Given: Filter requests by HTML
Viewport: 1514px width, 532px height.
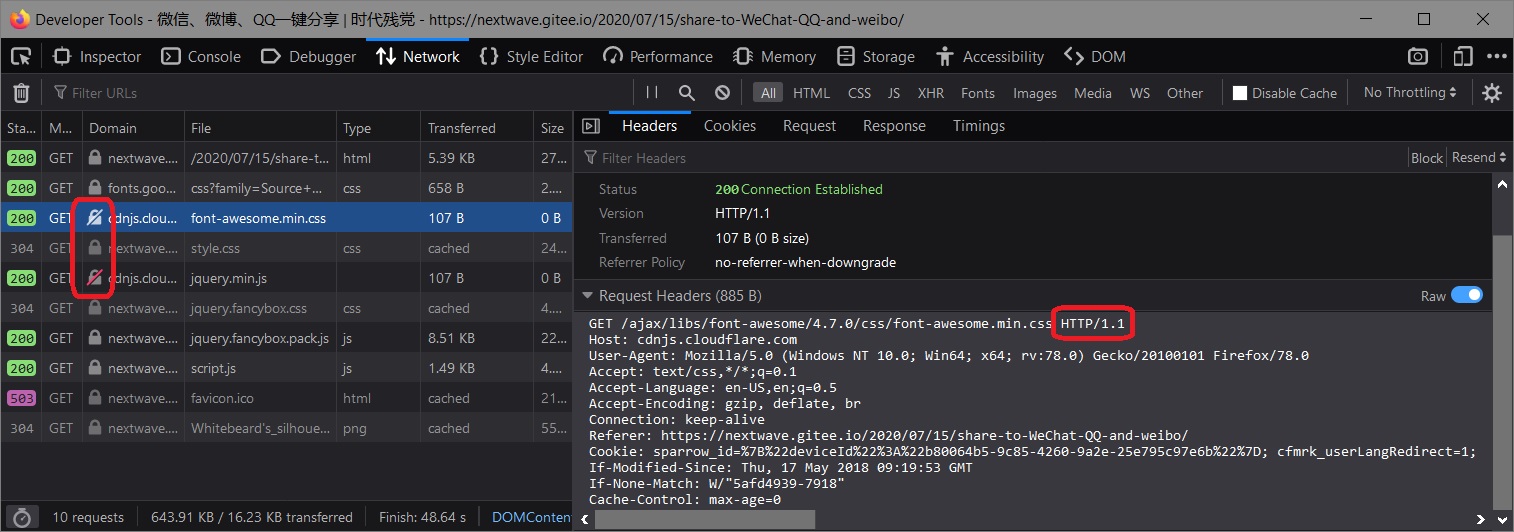Looking at the screenshot, I should tap(811, 93).
